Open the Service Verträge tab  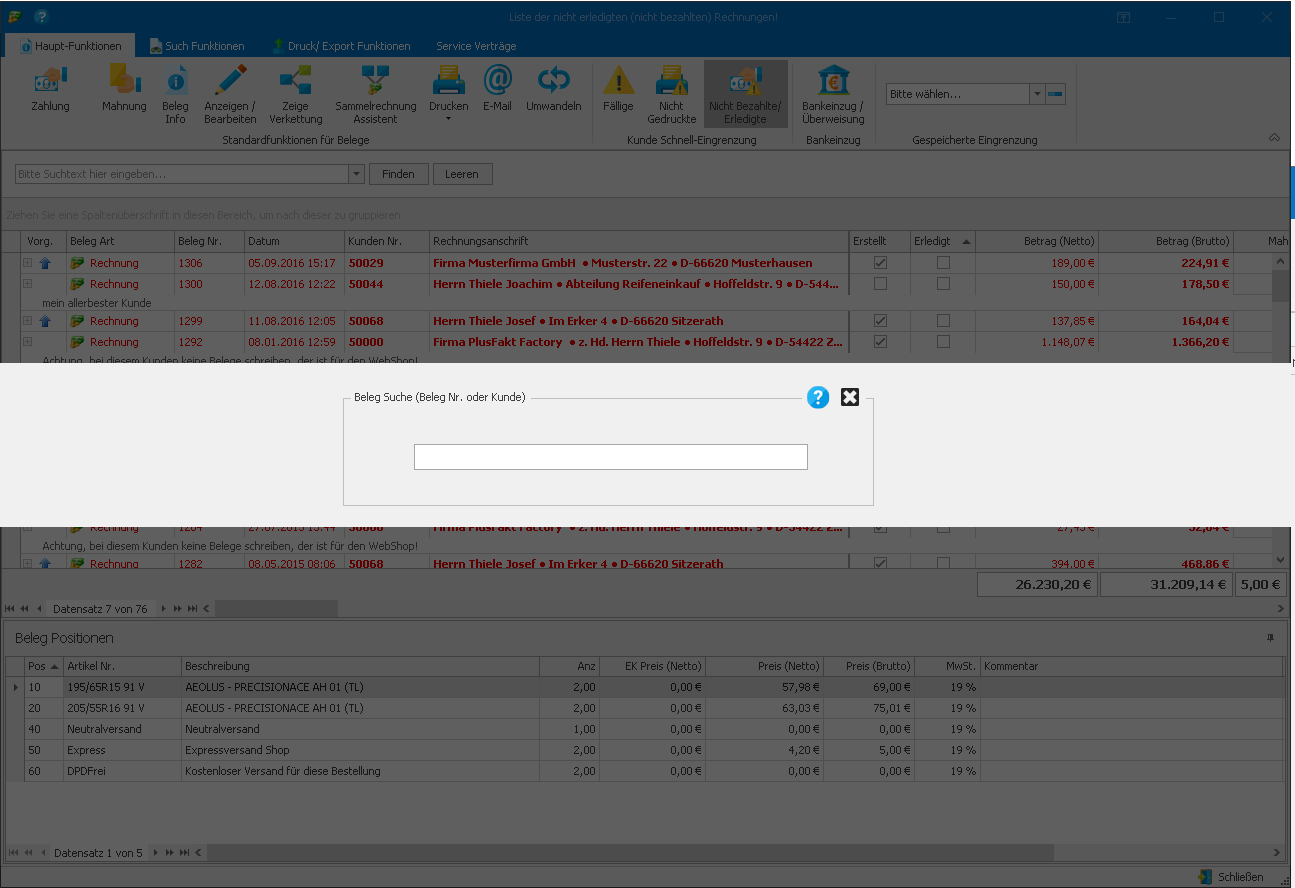point(476,46)
